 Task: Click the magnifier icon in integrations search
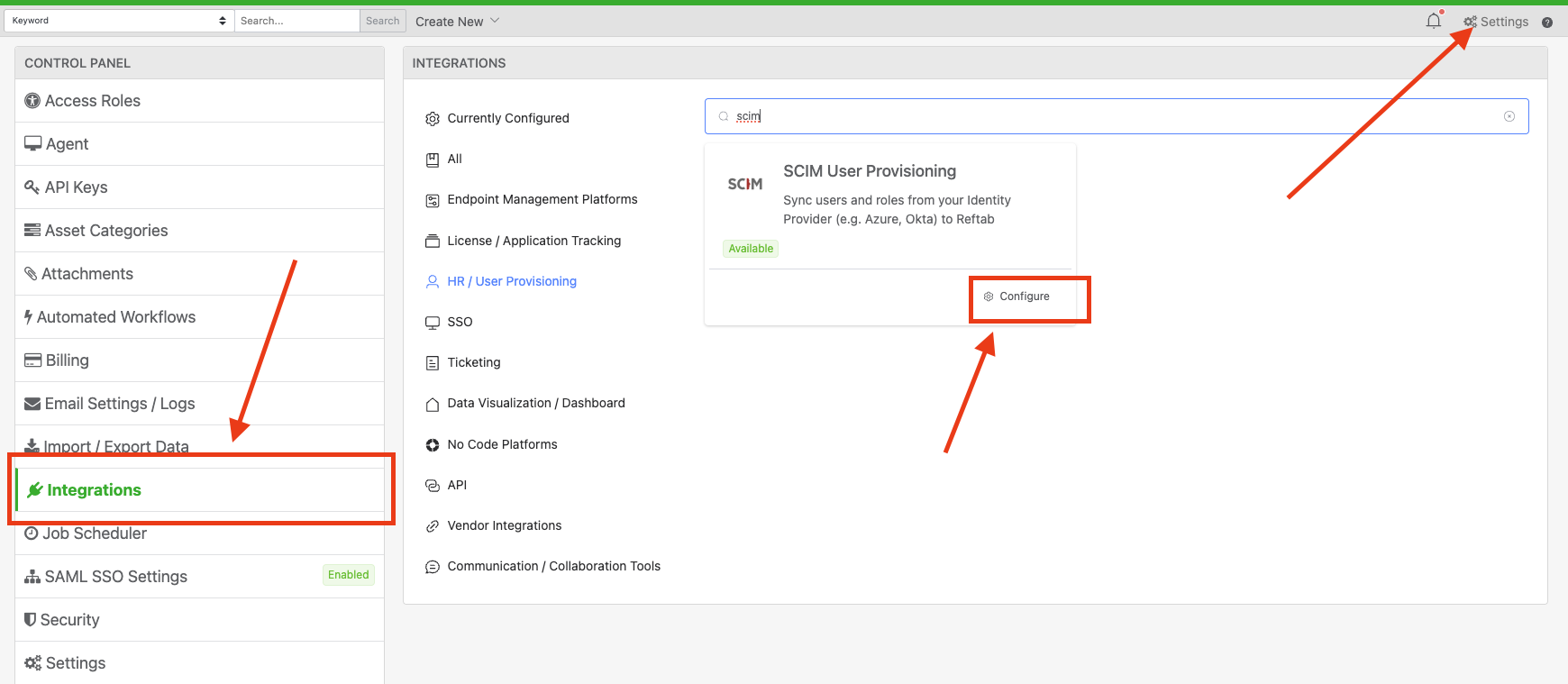tap(724, 116)
